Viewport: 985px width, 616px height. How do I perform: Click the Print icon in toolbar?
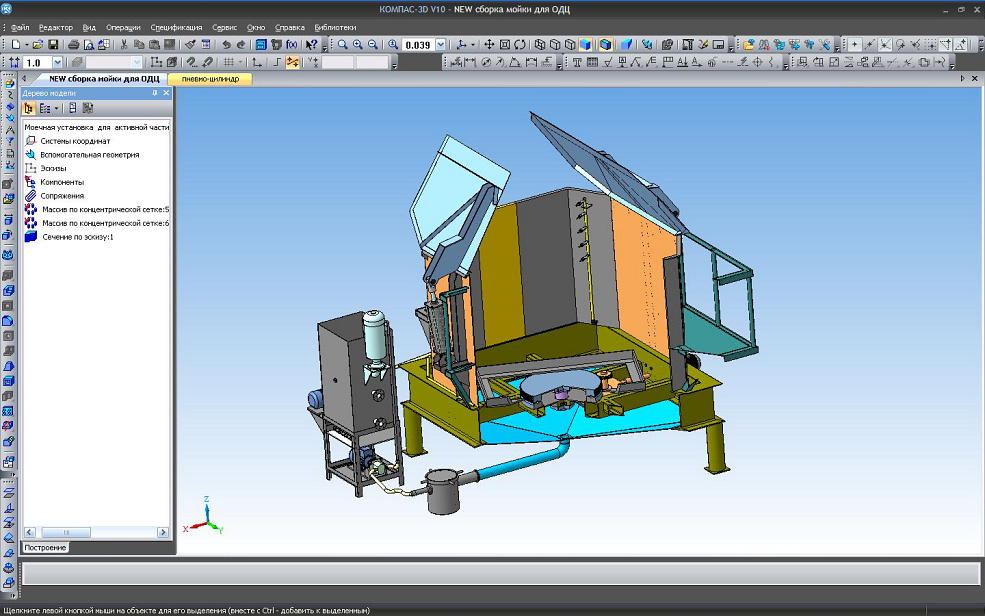click(73, 45)
